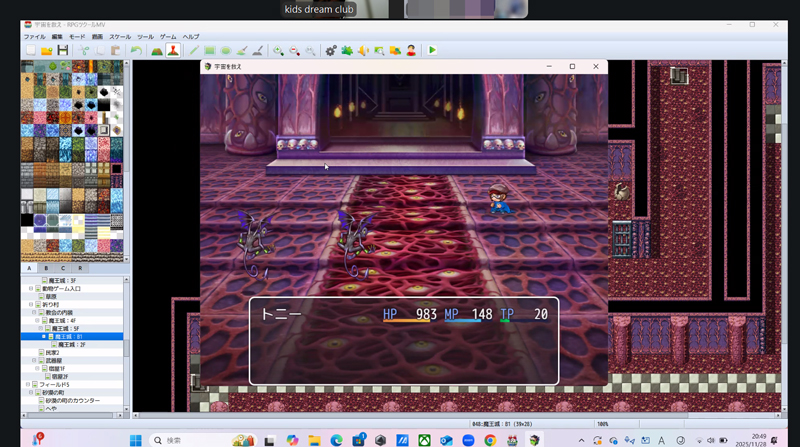This screenshot has width=800, height=447.
Task: Choose the Flood Fill bucket tool
Action: 242,50
